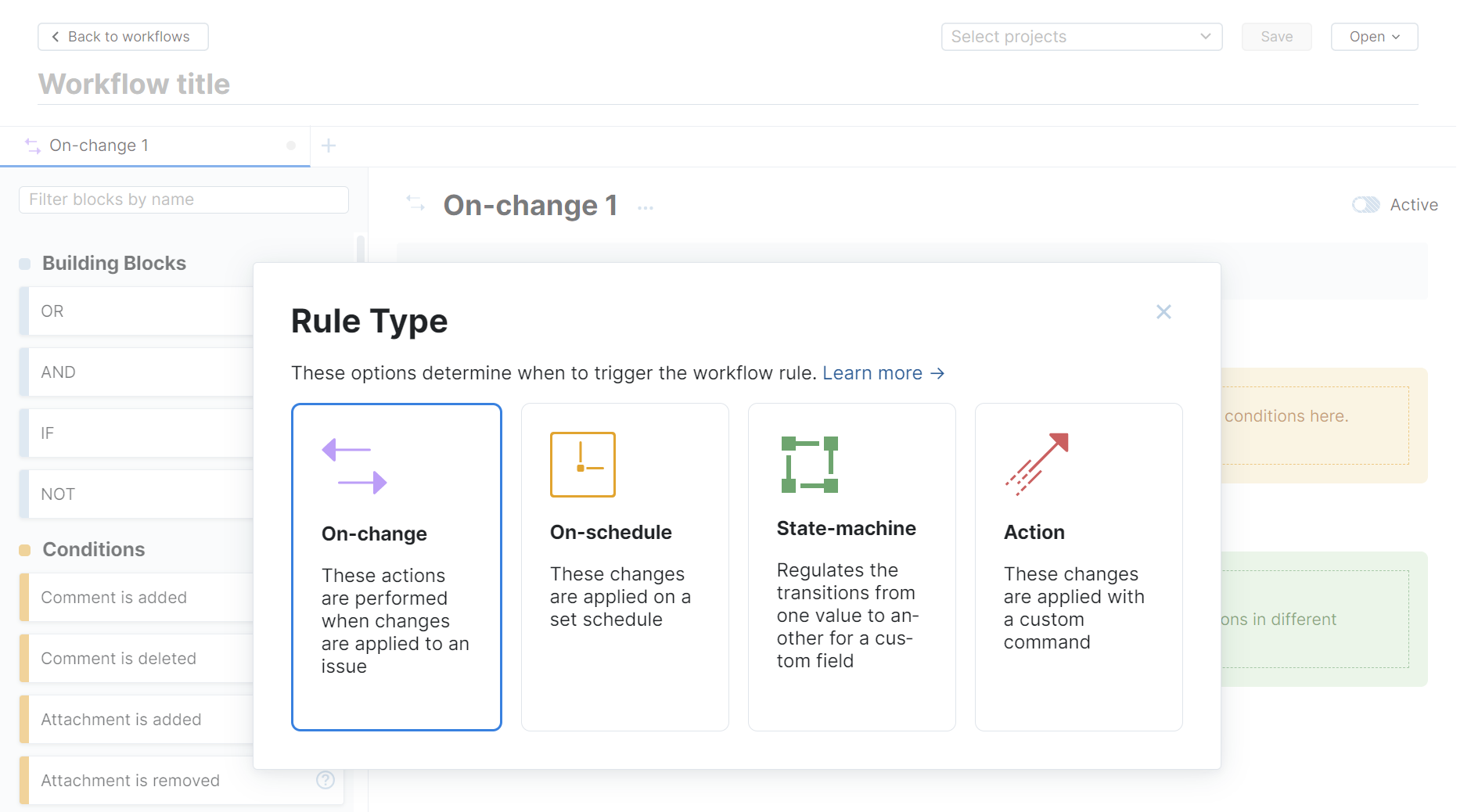
Task: Close the Rule Type dialog
Action: click(x=1163, y=312)
